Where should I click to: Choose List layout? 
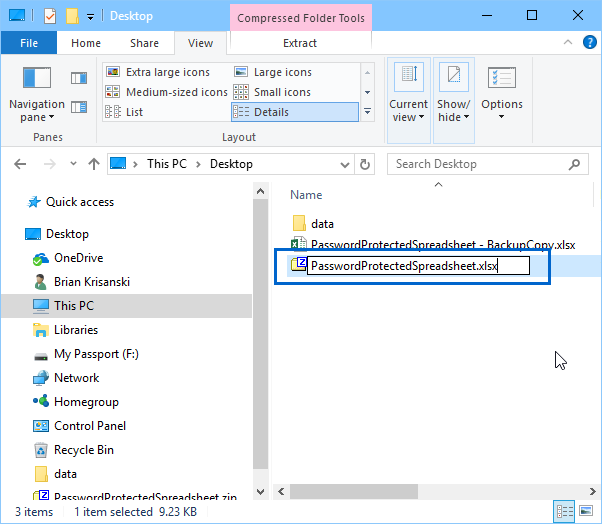point(124,112)
